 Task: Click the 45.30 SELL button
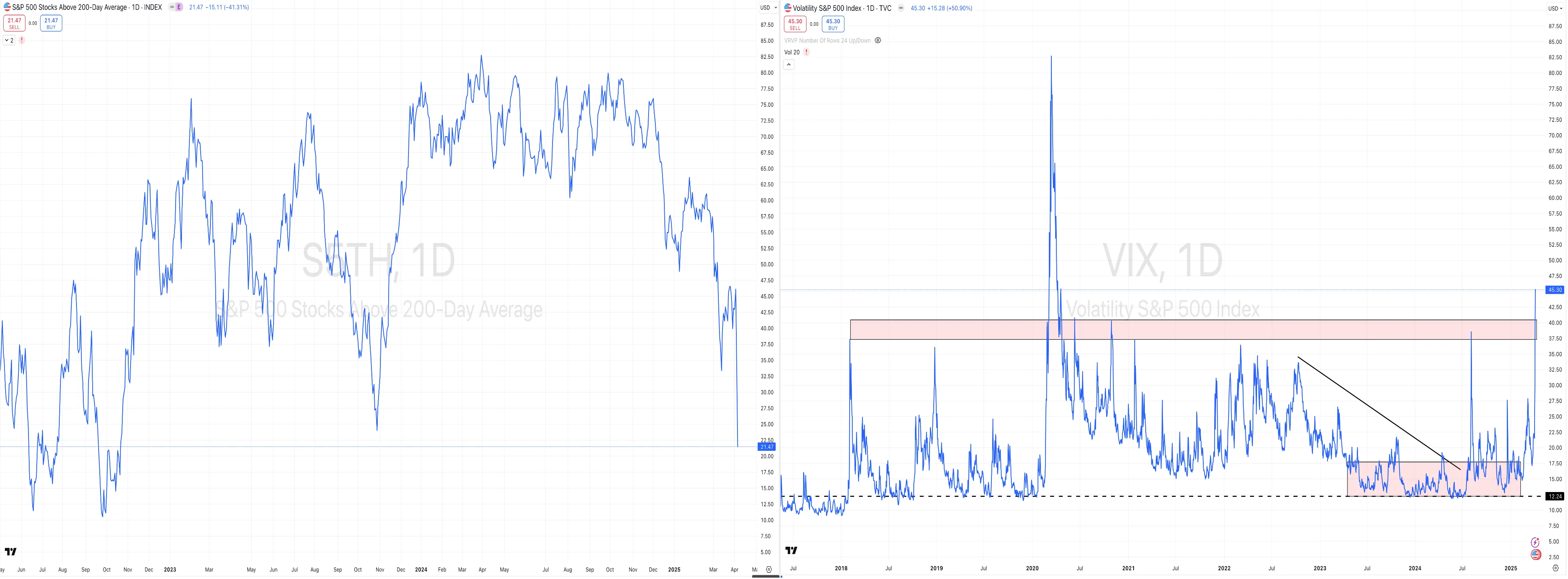[x=795, y=24]
